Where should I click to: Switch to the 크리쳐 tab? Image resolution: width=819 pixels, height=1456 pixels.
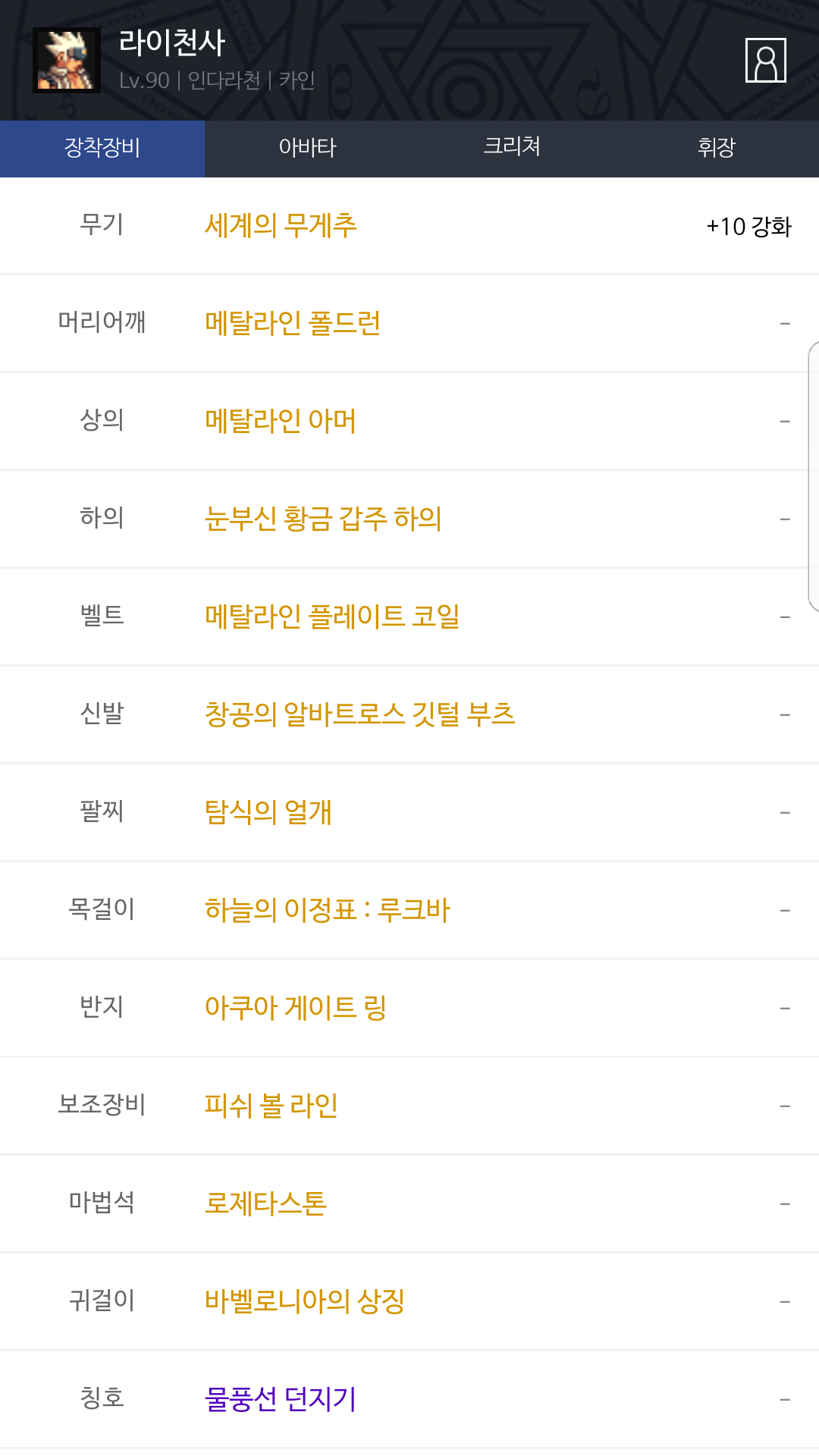point(512,146)
